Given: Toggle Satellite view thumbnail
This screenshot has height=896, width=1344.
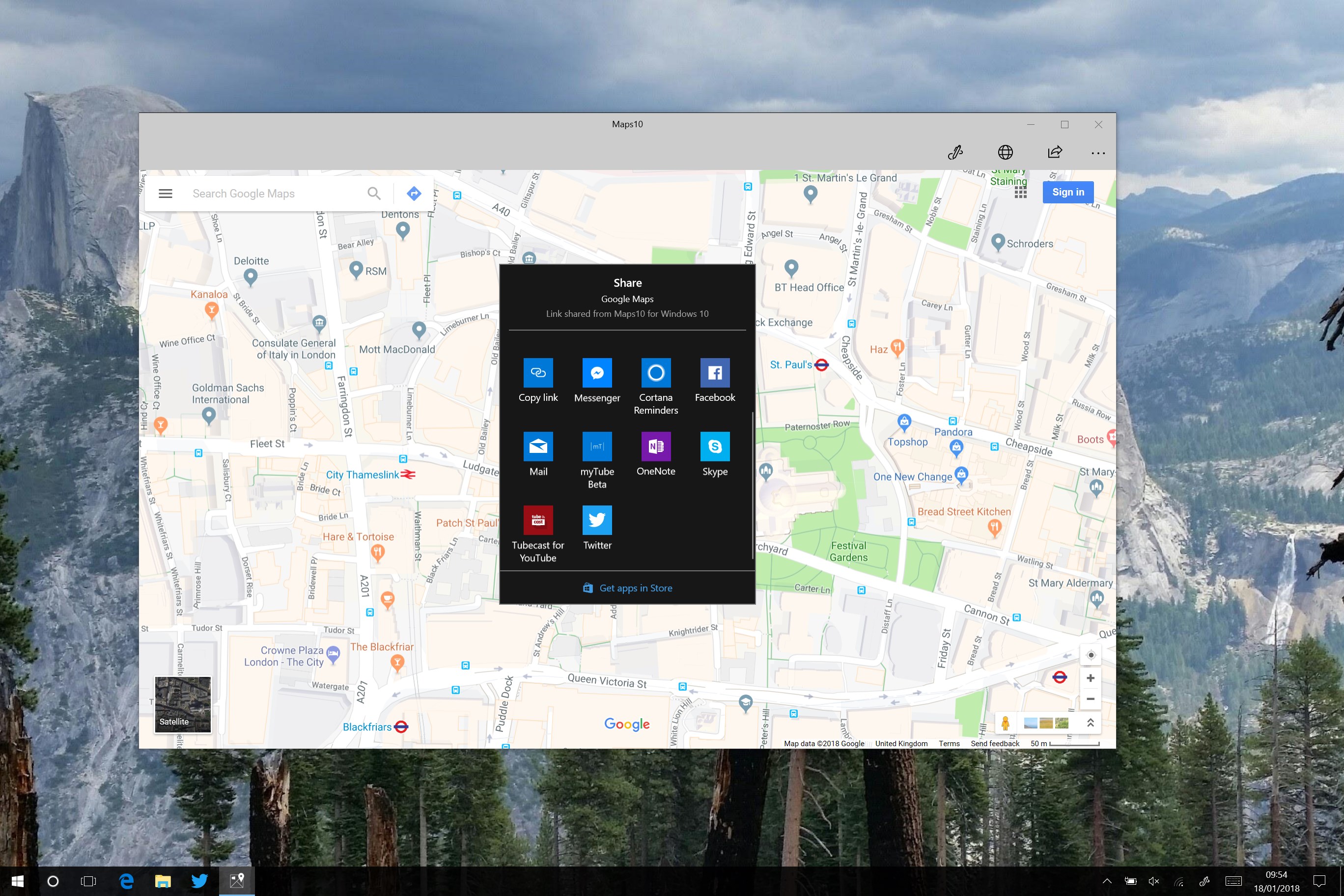Looking at the screenshot, I should (x=182, y=704).
